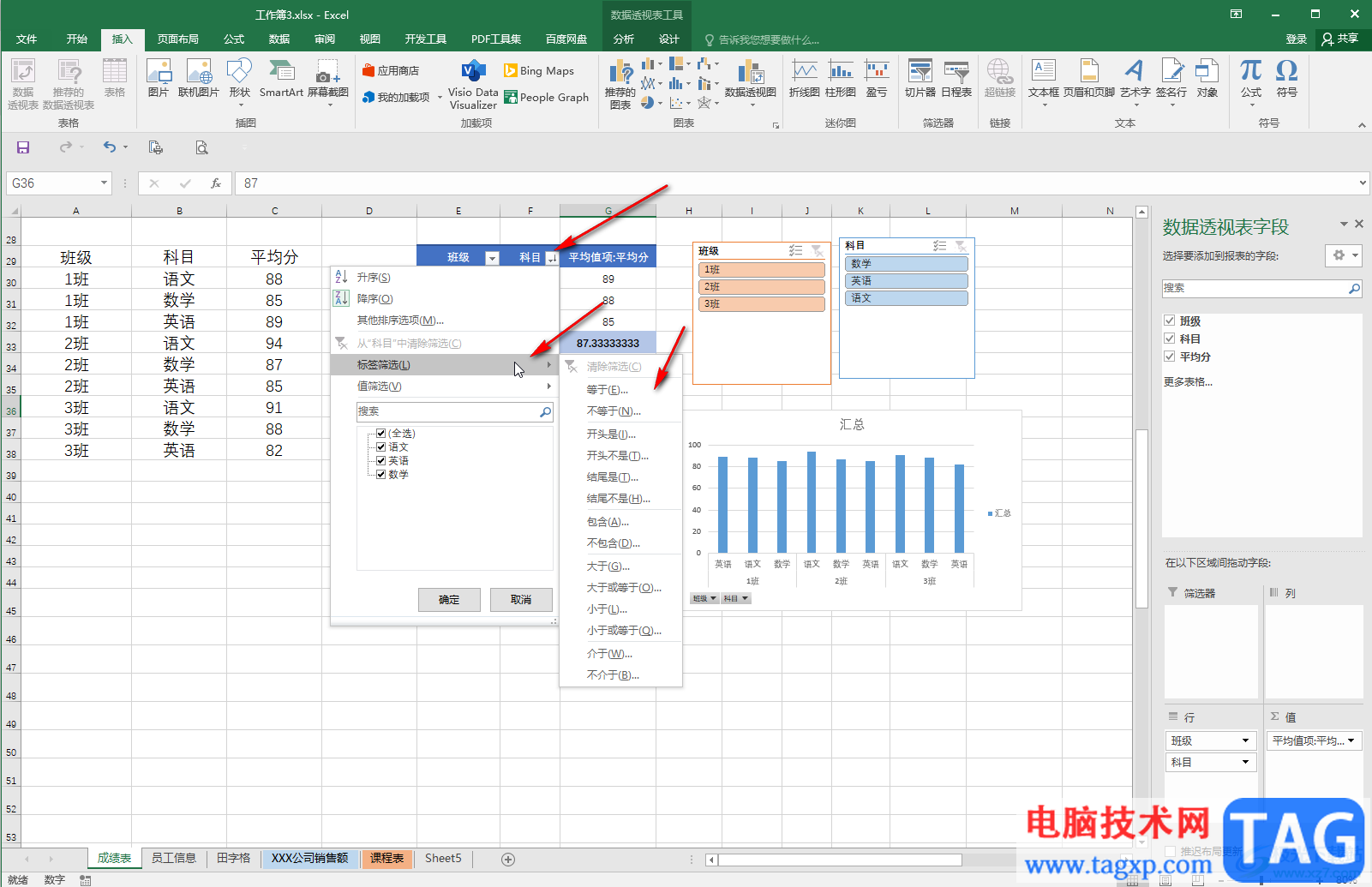Switch to the 分析 PivotTable tab
Viewport: 1372px width, 887px height.
point(624,39)
